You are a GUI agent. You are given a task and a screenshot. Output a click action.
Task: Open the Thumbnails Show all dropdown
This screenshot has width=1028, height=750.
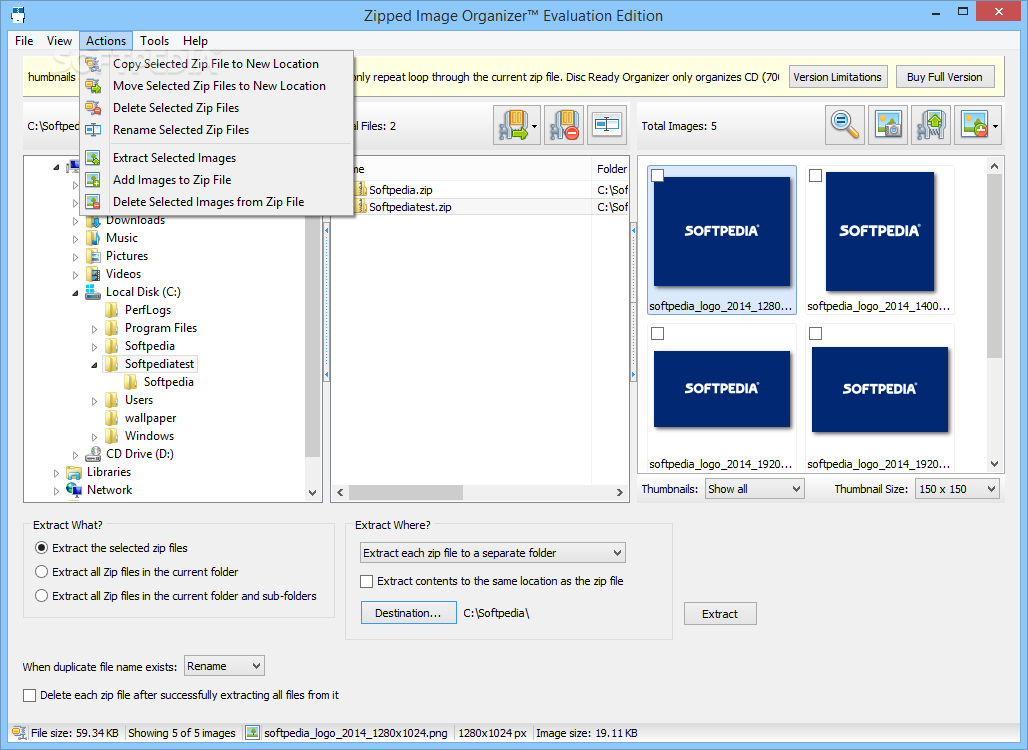[755, 489]
